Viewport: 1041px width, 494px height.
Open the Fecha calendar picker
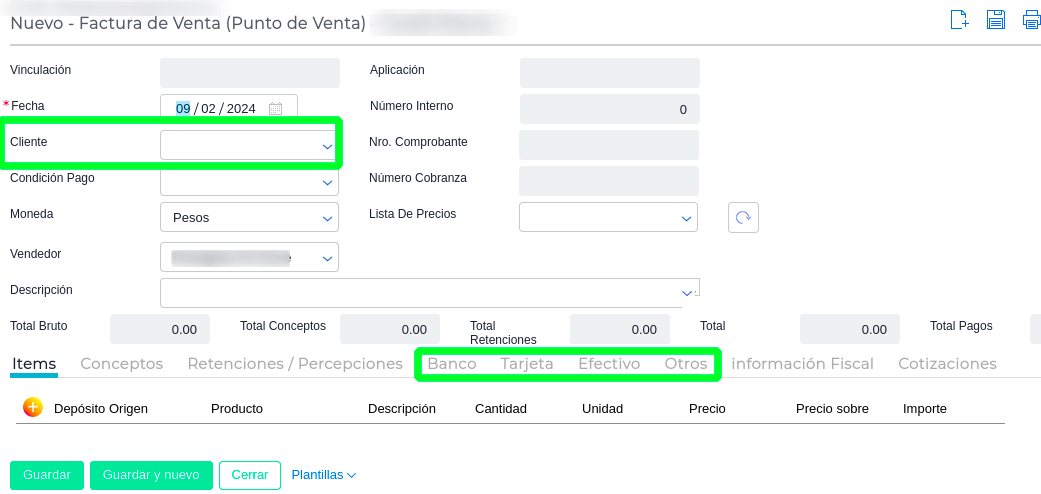276,109
